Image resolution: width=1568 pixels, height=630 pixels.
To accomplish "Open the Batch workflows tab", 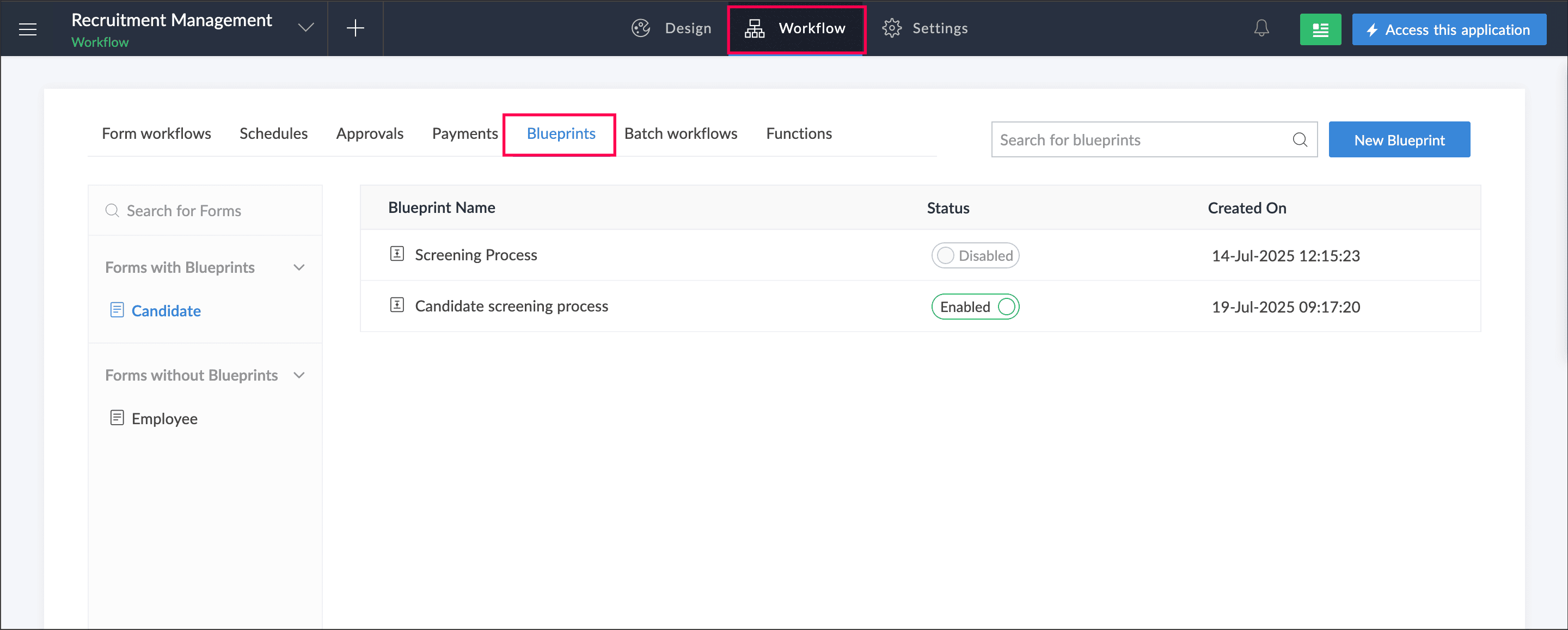I will click(x=681, y=133).
